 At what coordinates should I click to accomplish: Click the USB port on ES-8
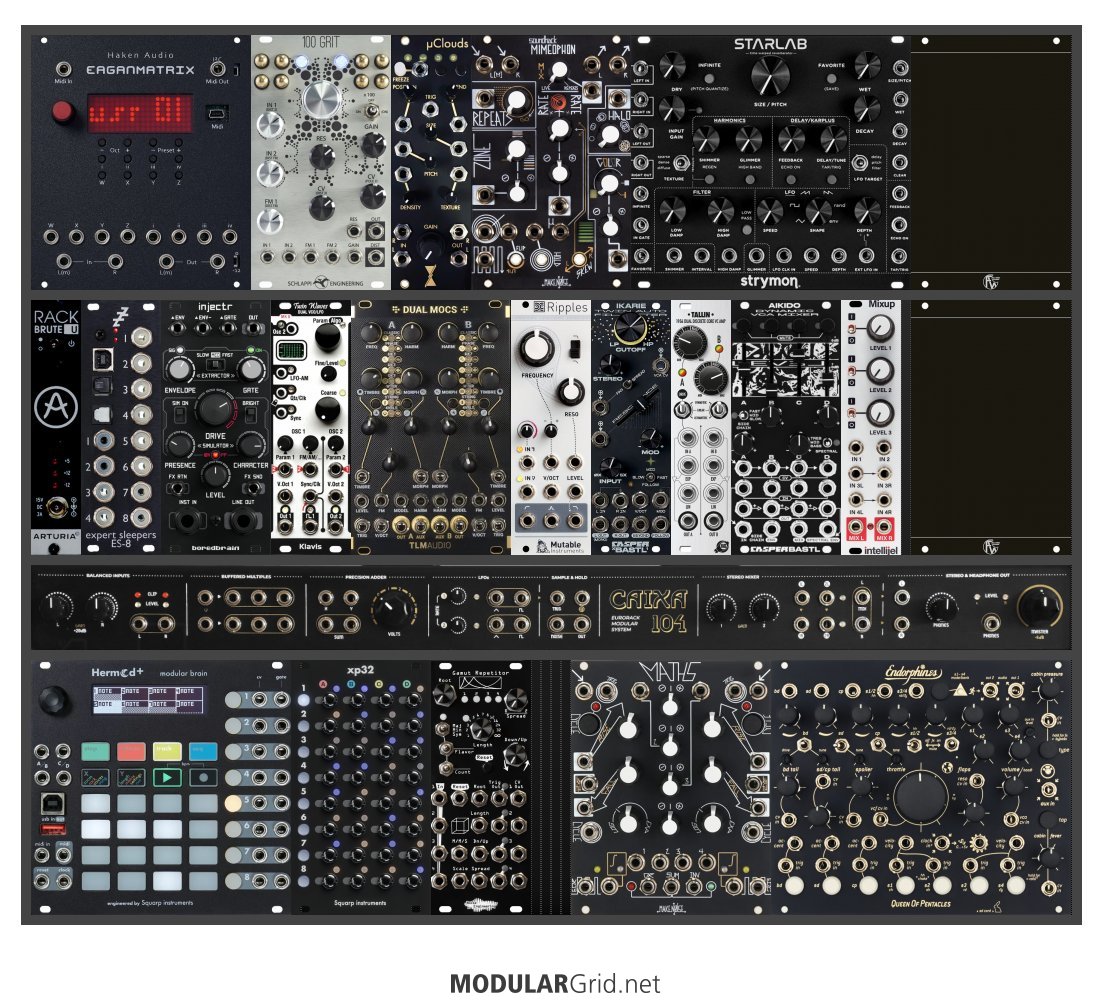(x=103, y=360)
